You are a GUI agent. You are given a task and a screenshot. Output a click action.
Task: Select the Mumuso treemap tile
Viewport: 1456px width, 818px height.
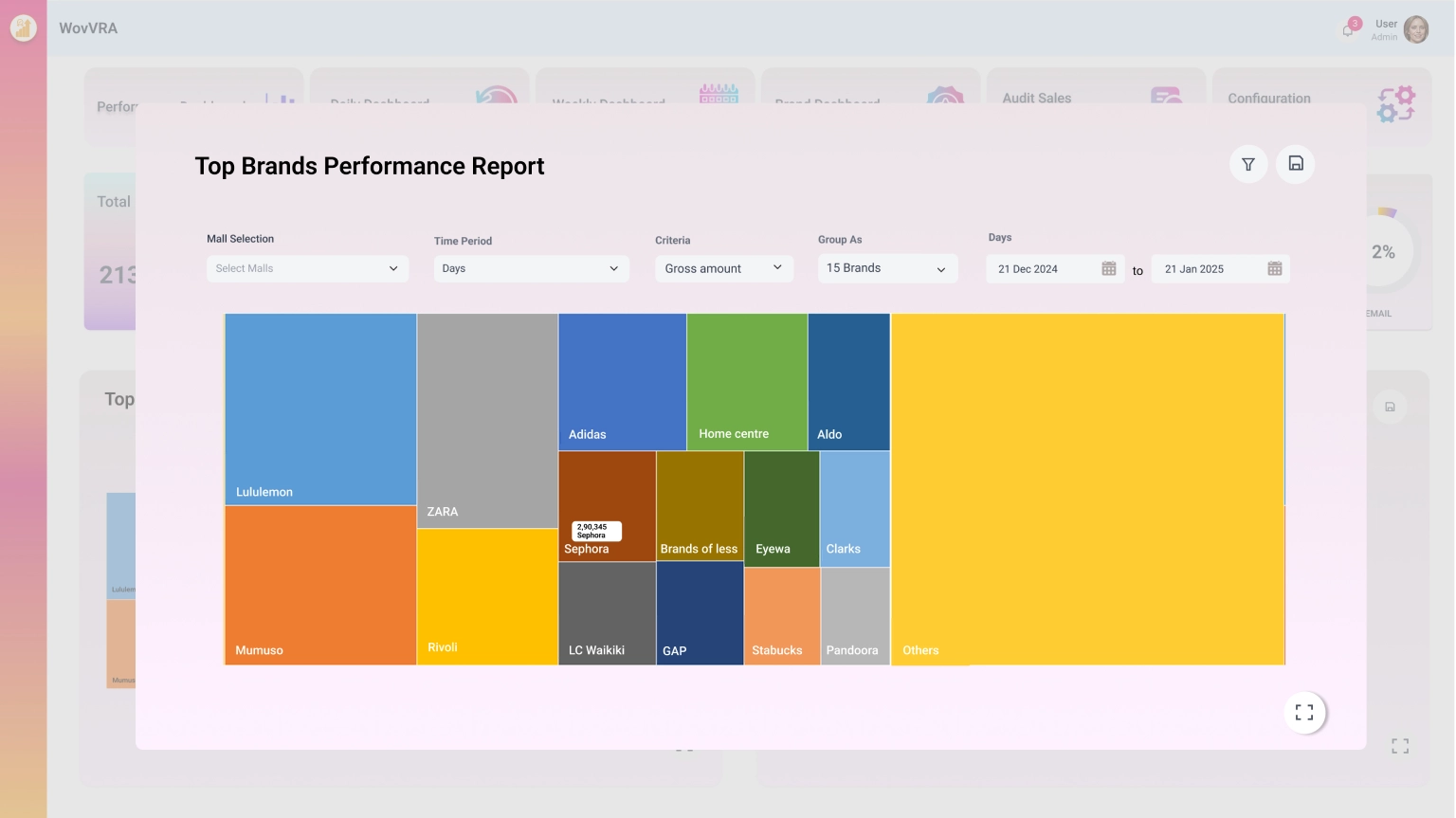(x=320, y=586)
